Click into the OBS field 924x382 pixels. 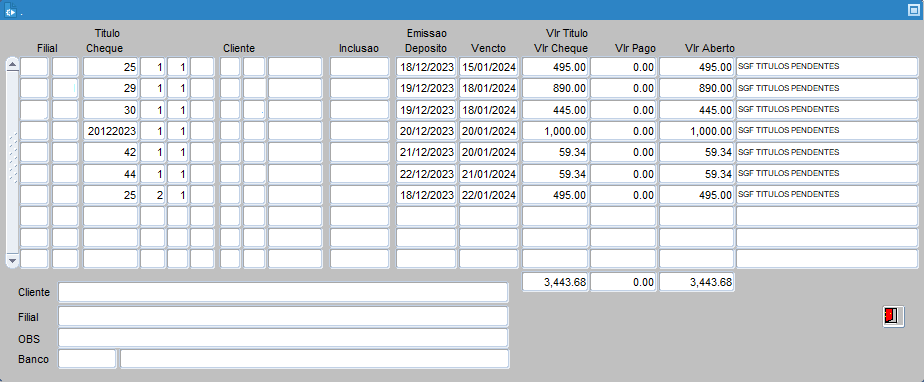[283, 338]
